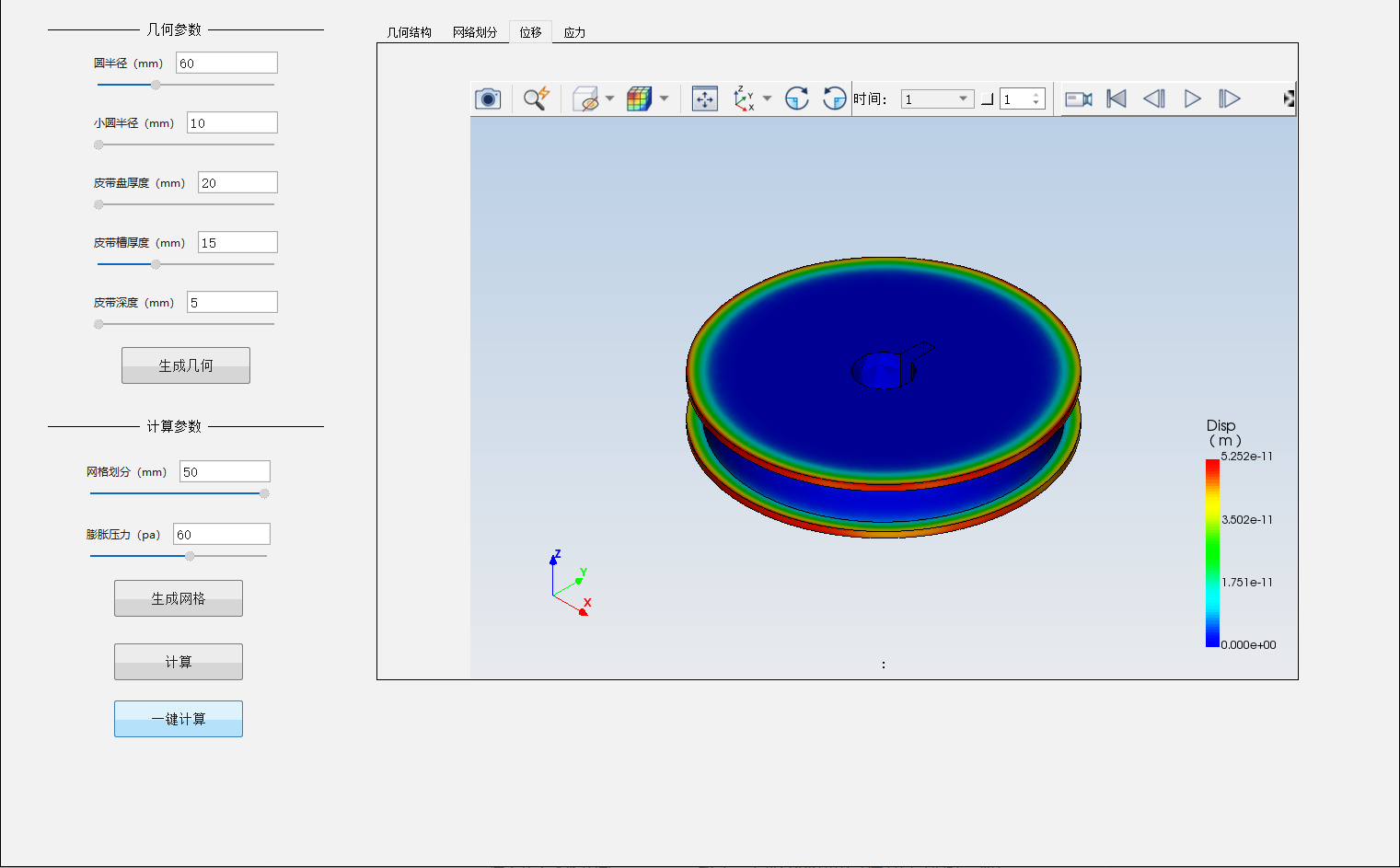Step back one frame

[1154, 98]
